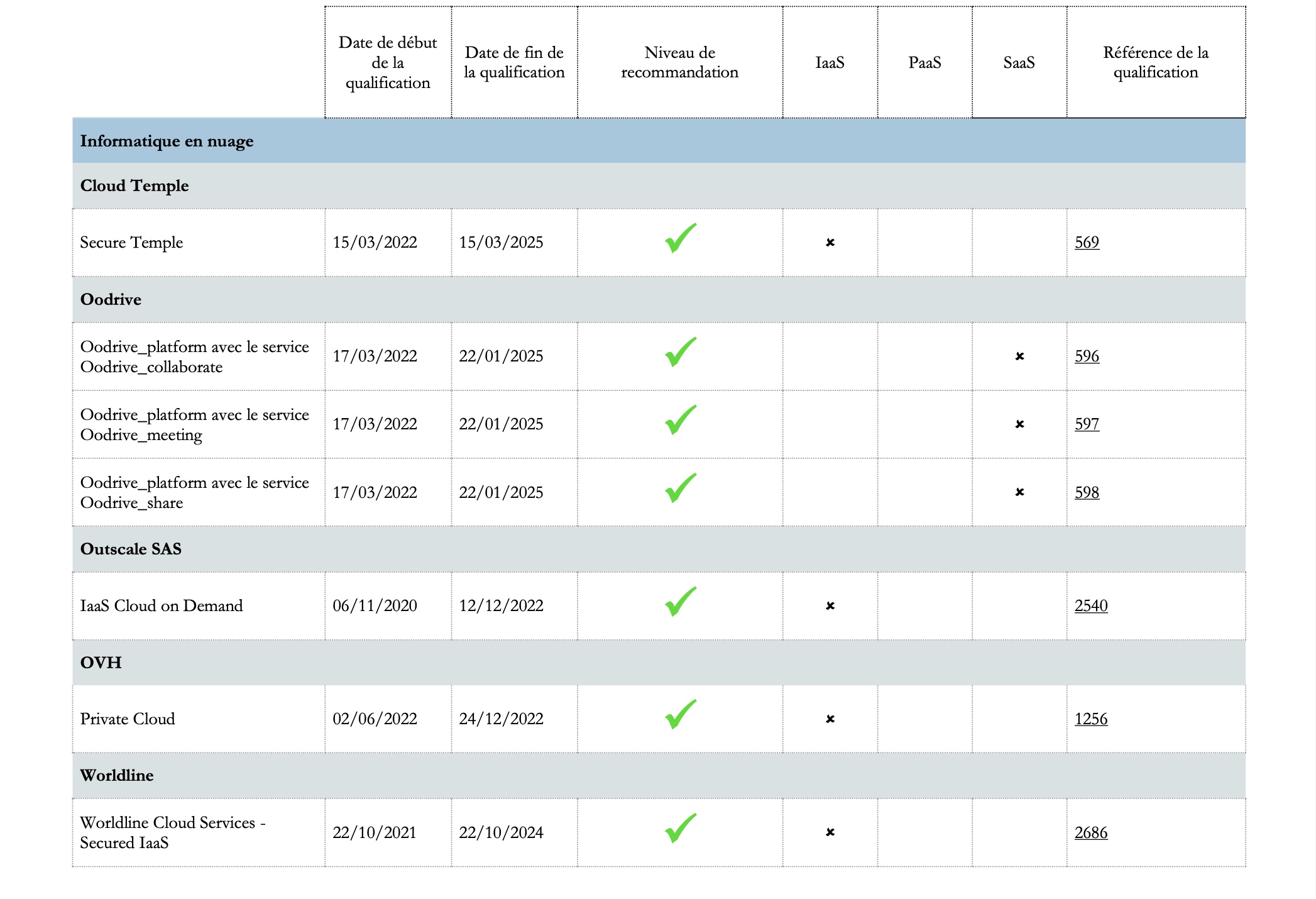The width and height of the screenshot is (1316, 899).
Task: Click the IaaS cross mark for Worldline Cloud Services
Action: [x=830, y=832]
